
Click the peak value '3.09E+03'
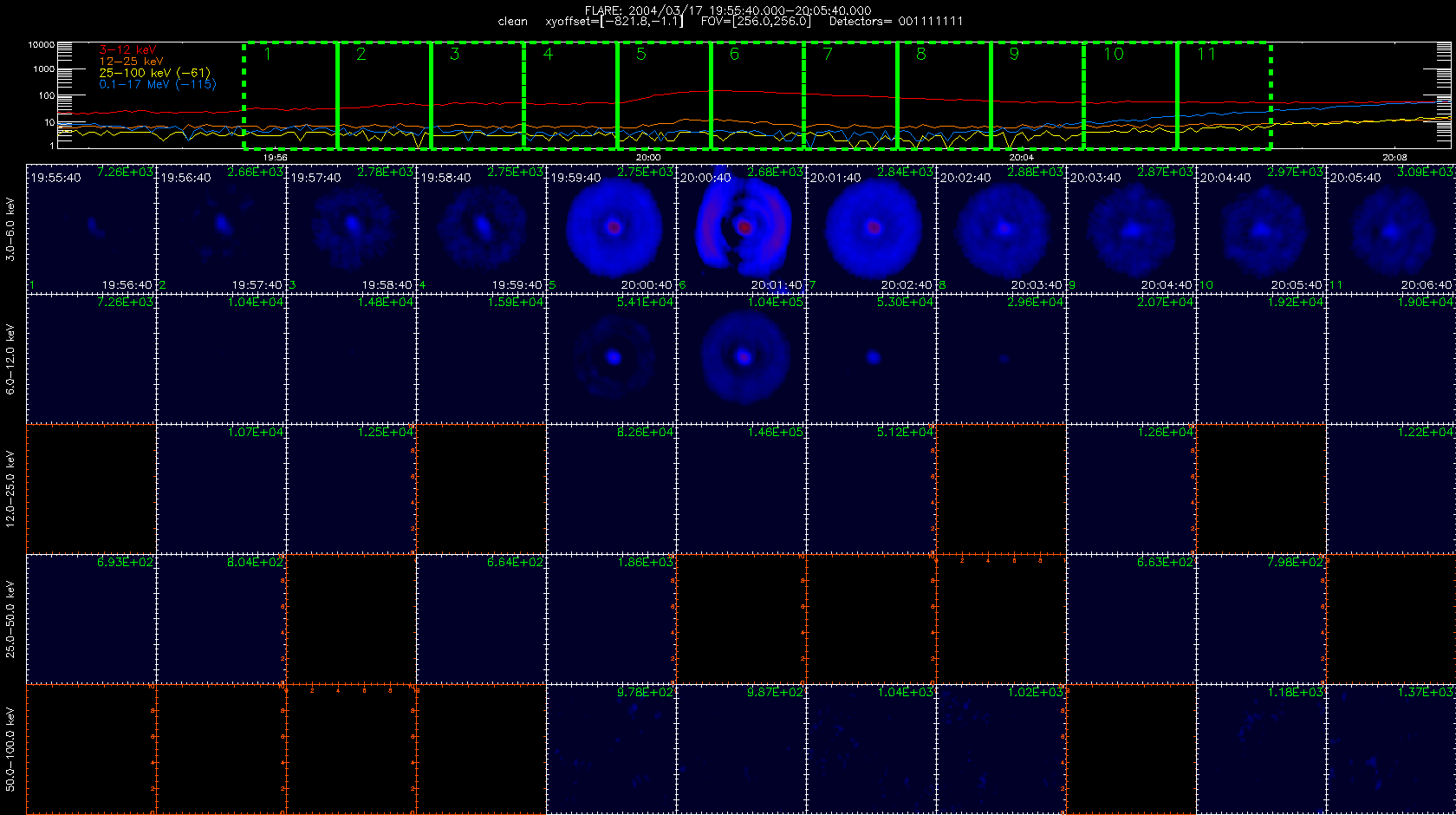coord(1426,173)
